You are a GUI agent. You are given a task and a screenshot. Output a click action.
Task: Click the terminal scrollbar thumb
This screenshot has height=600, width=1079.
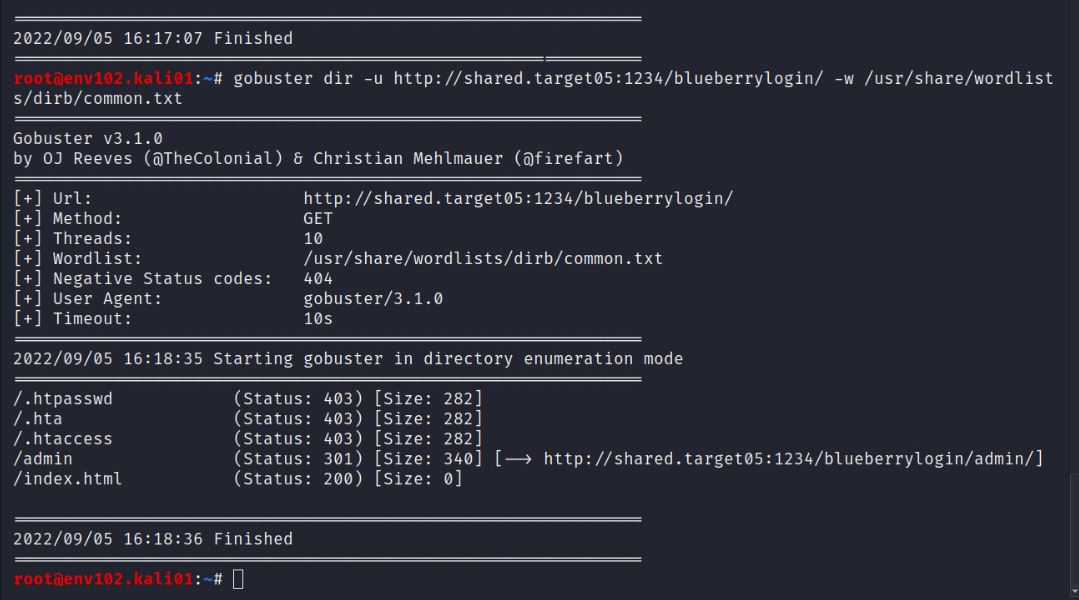(1073, 530)
